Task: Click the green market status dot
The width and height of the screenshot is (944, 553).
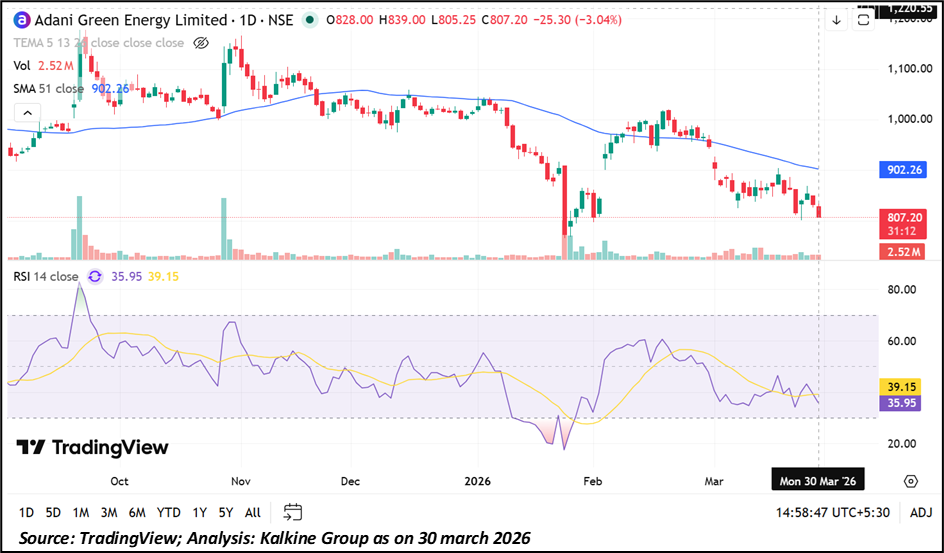Action: [x=311, y=20]
